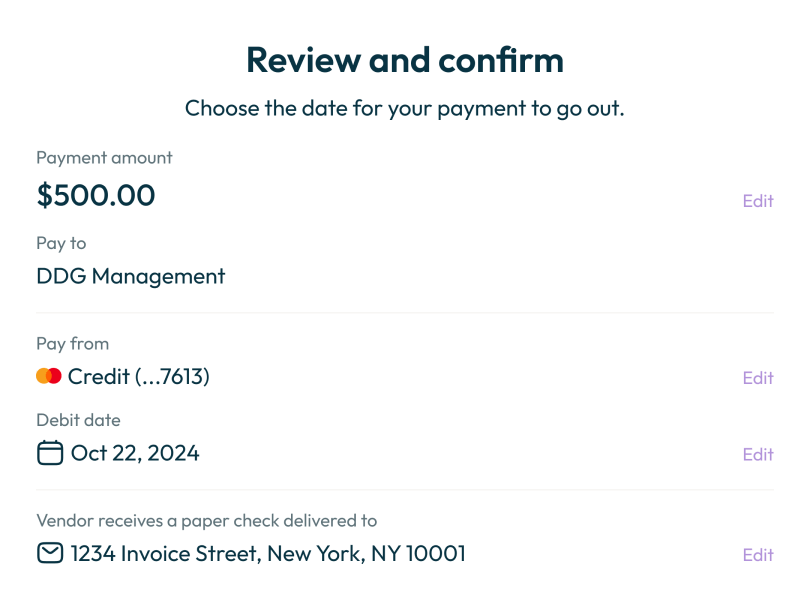
Task: Click the Vendor receives a paper check label
Action: point(207,521)
